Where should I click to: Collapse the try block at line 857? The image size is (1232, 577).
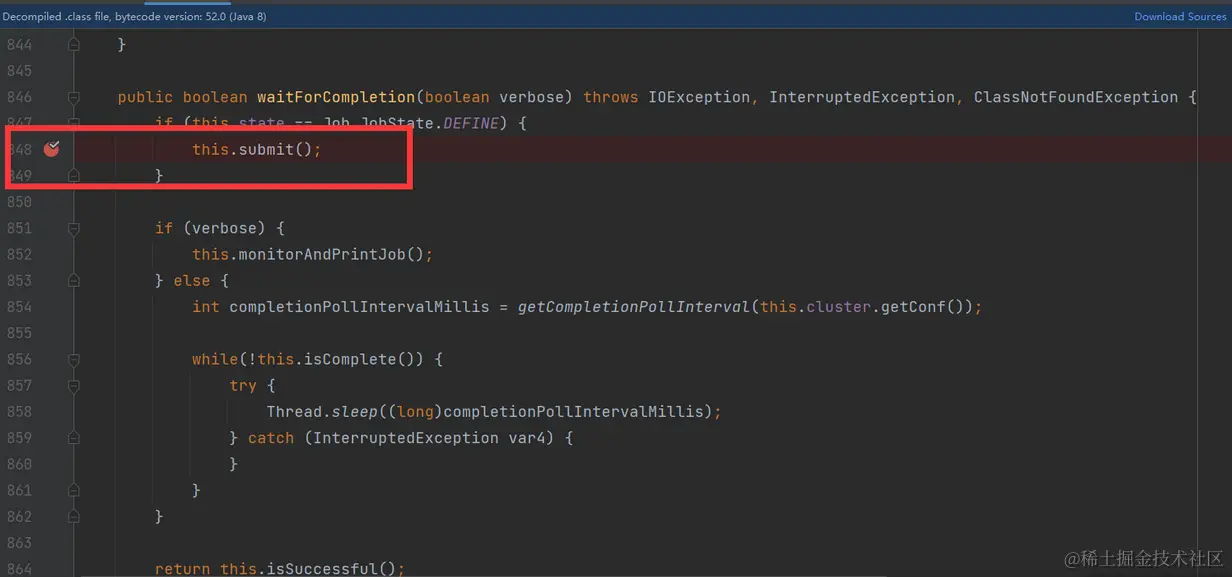coord(74,385)
